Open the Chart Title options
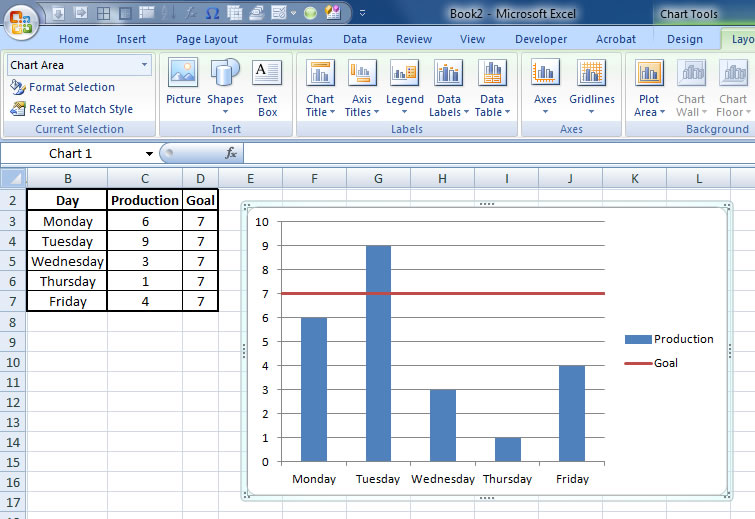This screenshot has width=755, height=519. tap(320, 88)
